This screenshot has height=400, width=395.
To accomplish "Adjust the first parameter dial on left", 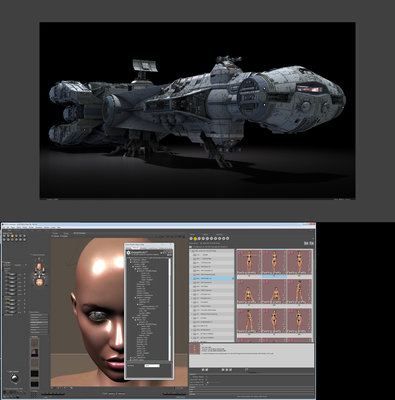I will pyautogui.click(x=11, y=274).
